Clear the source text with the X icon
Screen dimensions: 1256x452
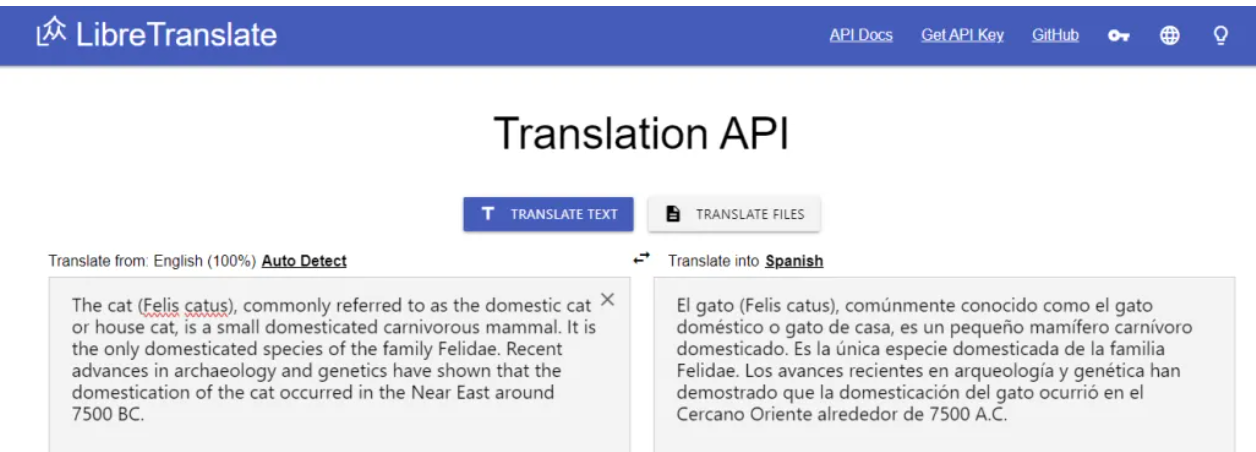(x=607, y=300)
